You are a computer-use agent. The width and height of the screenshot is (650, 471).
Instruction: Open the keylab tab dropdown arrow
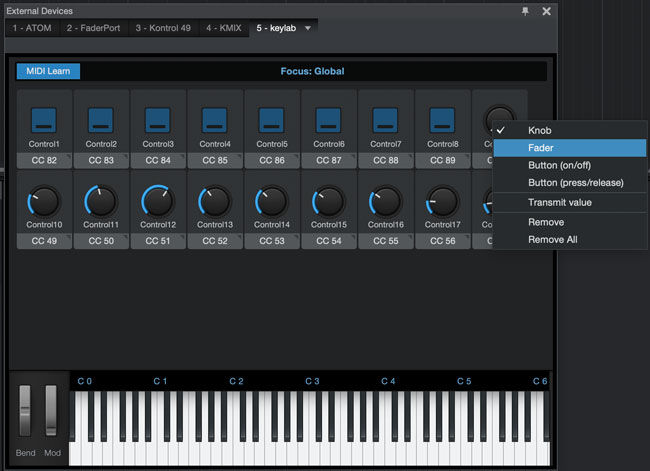(x=308, y=28)
